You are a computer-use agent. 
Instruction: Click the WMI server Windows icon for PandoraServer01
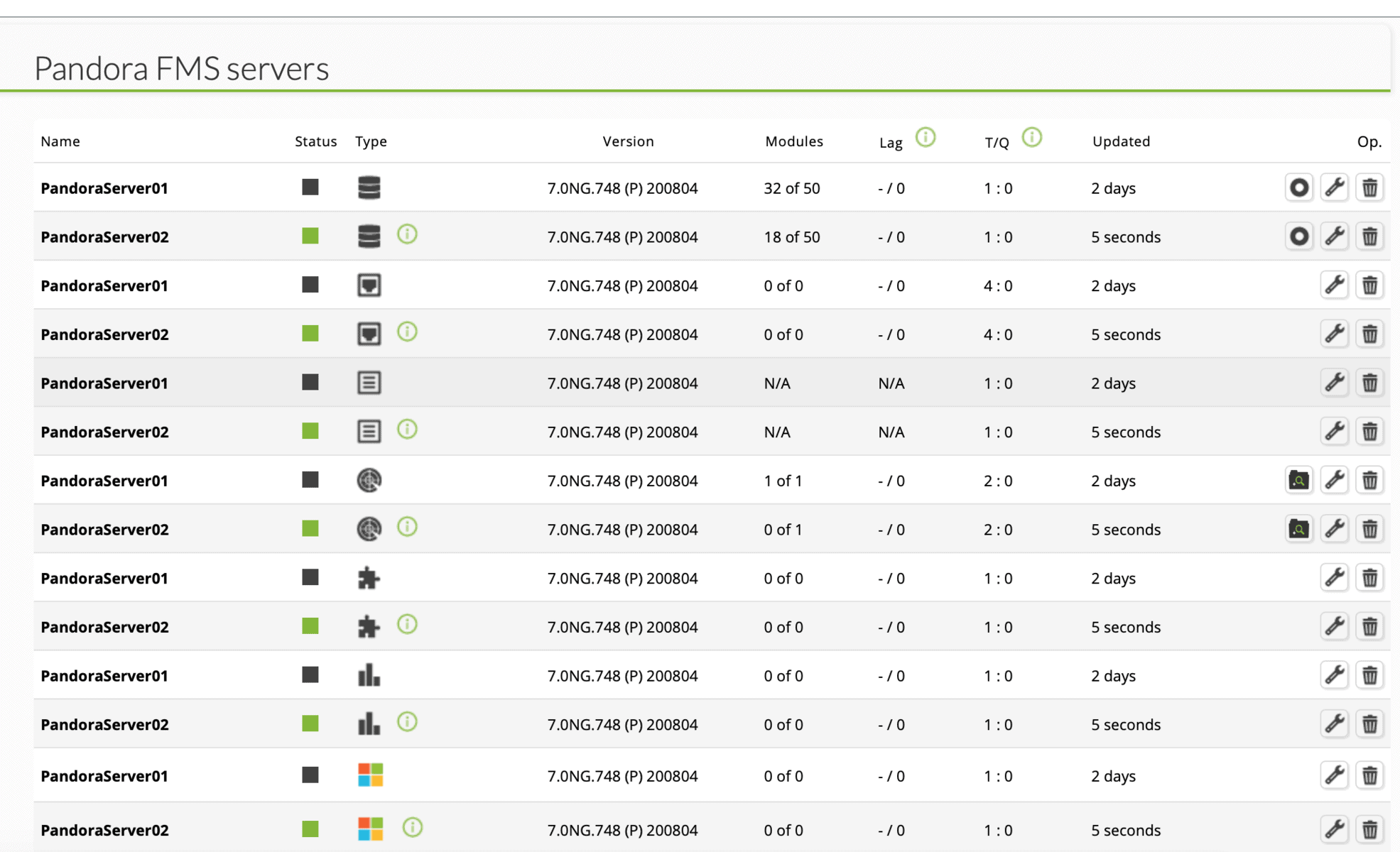(370, 775)
